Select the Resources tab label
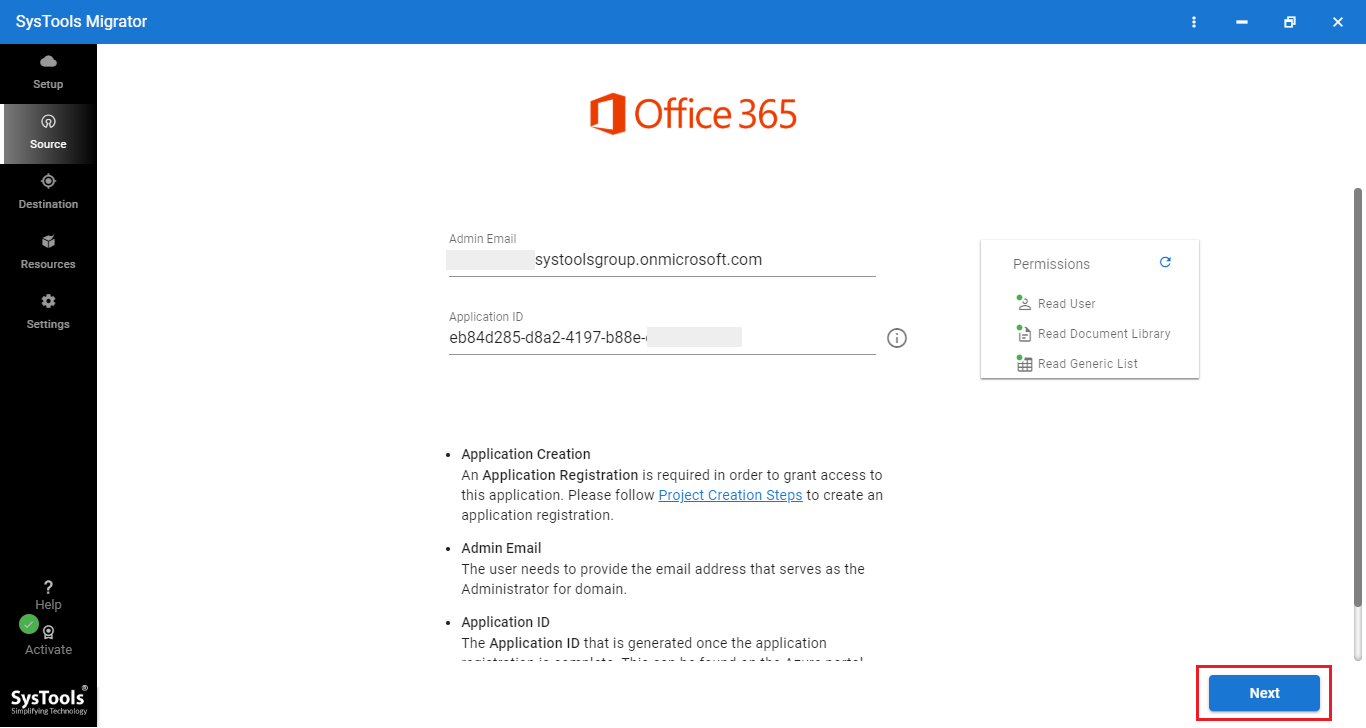The width and height of the screenshot is (1366, 728). pyautogui.click(x=48, y=264)
